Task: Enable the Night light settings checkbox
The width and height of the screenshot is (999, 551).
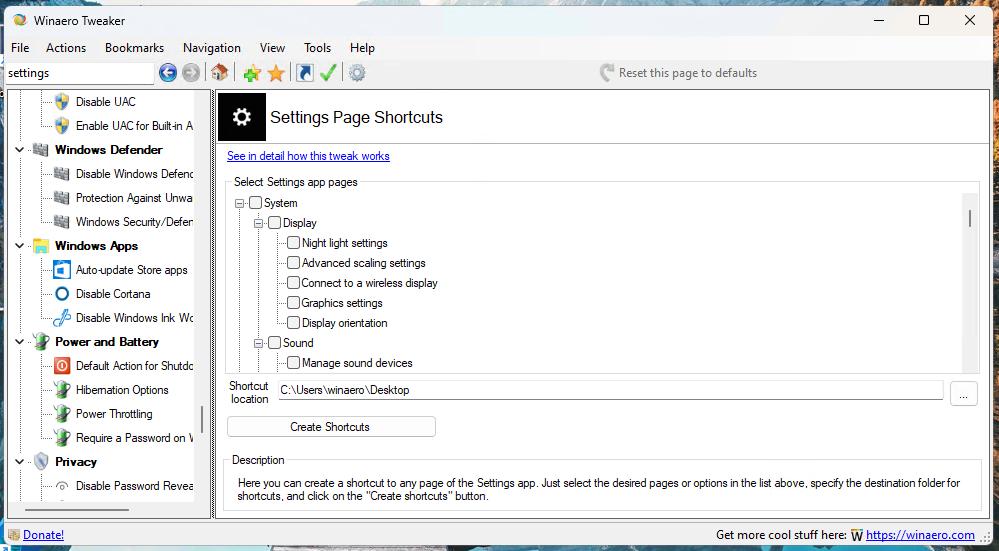Action: 293,243
